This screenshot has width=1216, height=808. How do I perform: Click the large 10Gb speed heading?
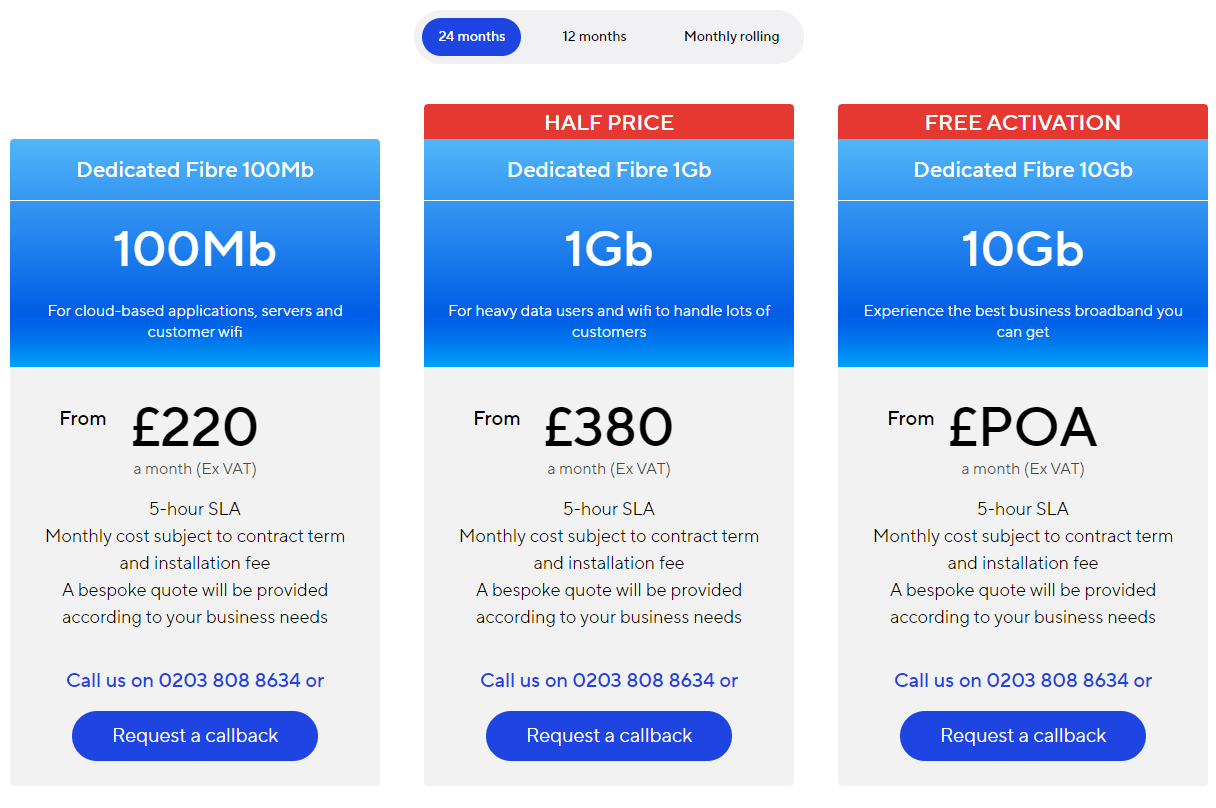click(1023, 249)
